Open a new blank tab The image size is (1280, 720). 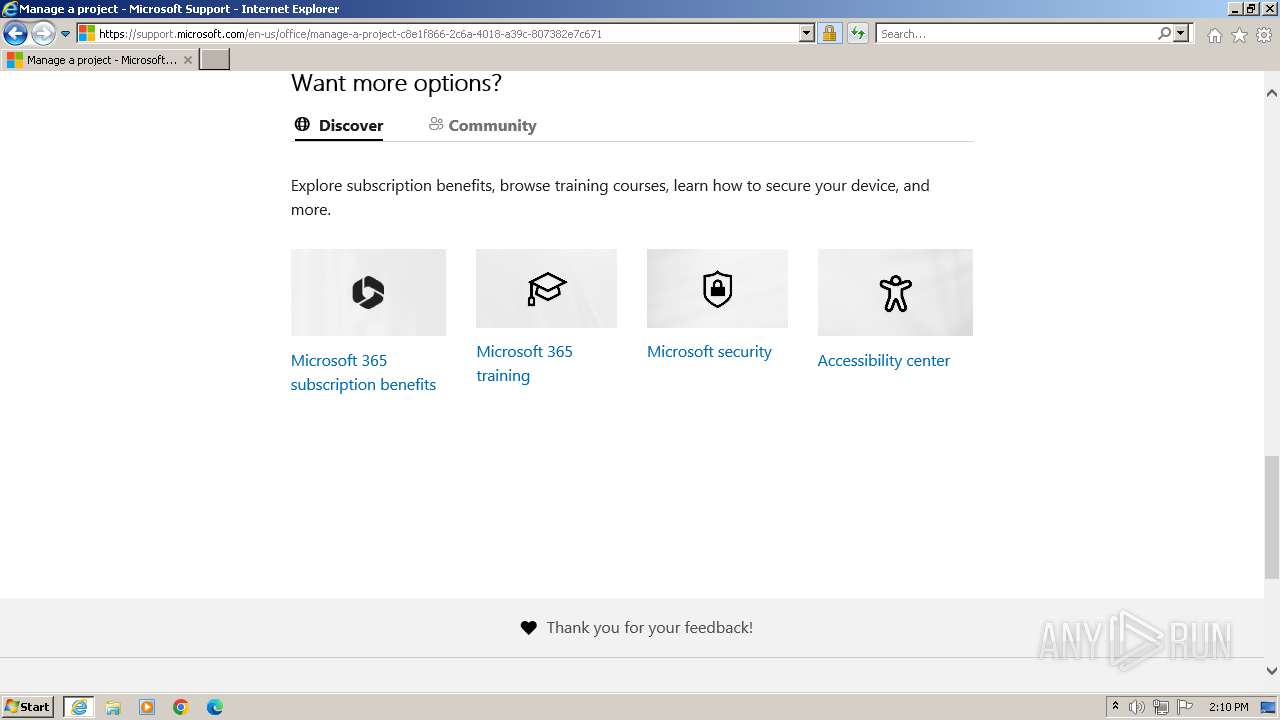coord(215,60)
